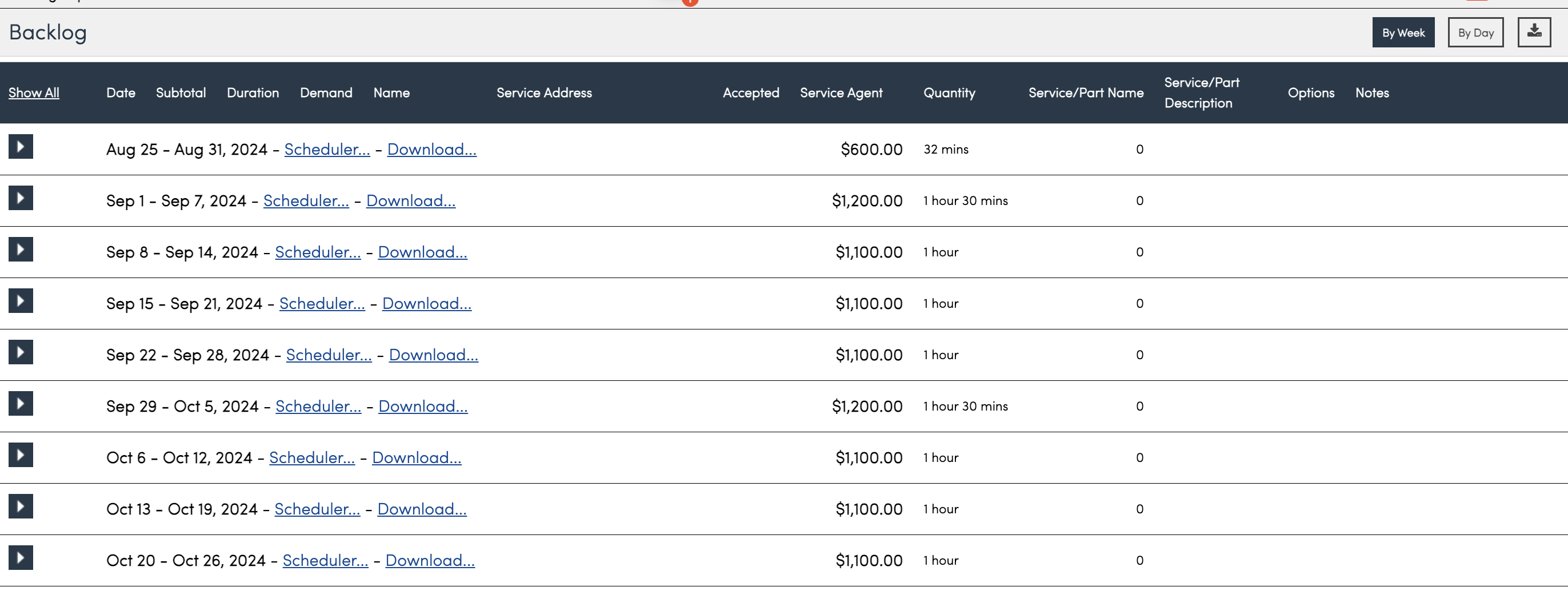Screen dimensions: 1568x595
Task: Expand the Aug 25 - Aug 31 week row
Action: point(21,147)
